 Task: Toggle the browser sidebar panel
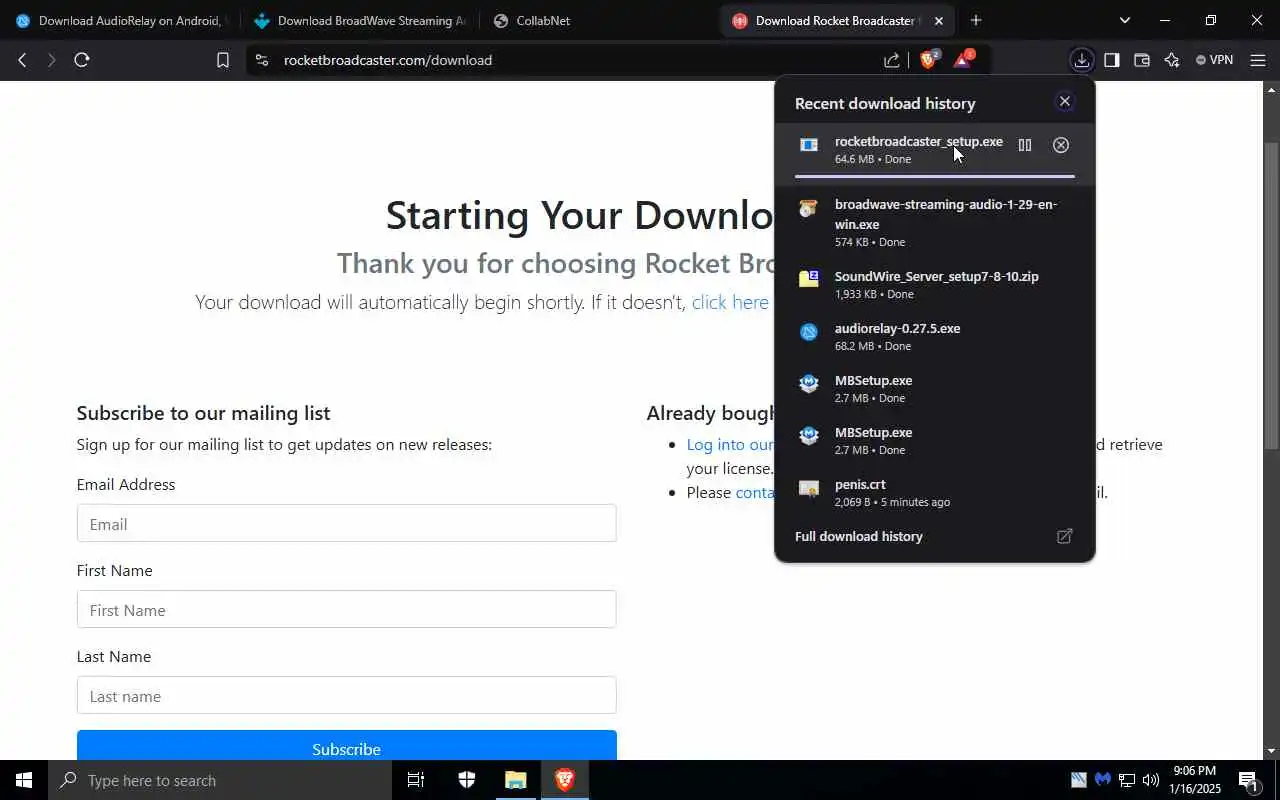(x=1111, y=60)
